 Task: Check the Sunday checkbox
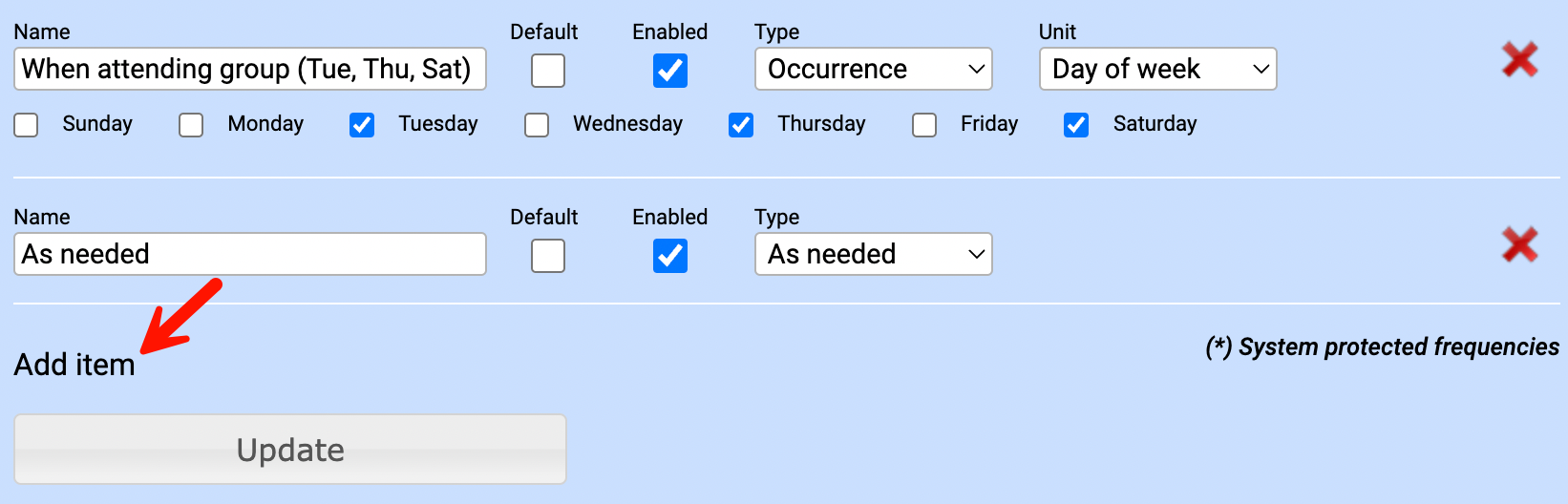point(27,125)
